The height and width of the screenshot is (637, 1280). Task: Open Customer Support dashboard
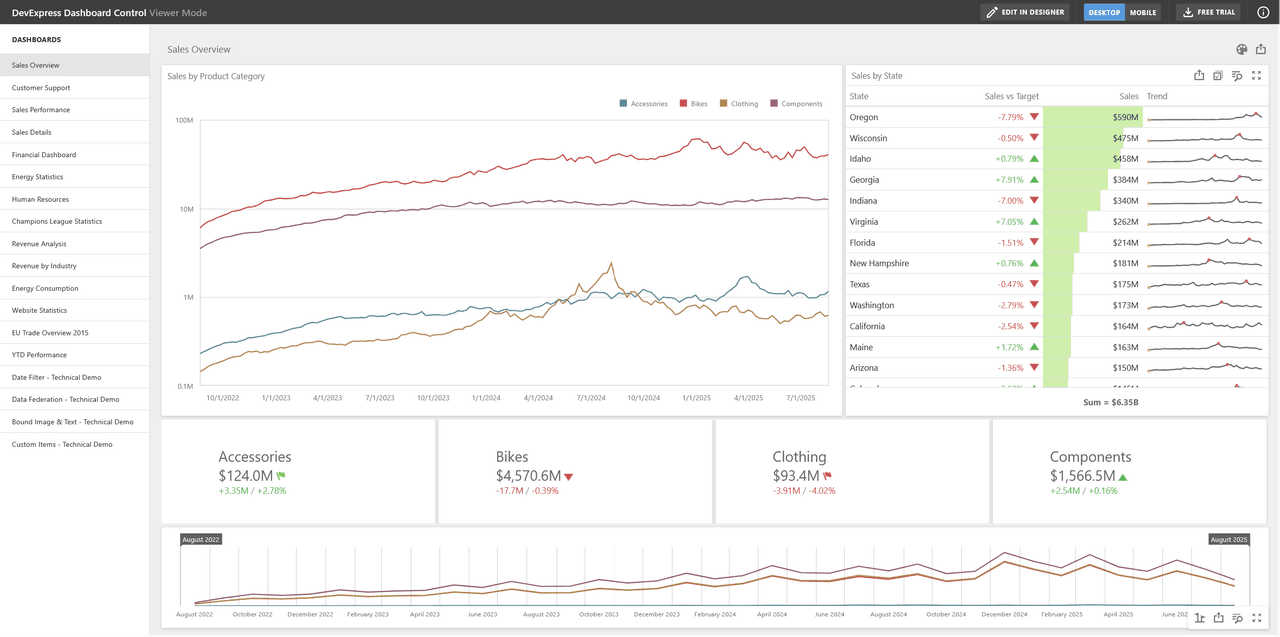pos(75,88)
